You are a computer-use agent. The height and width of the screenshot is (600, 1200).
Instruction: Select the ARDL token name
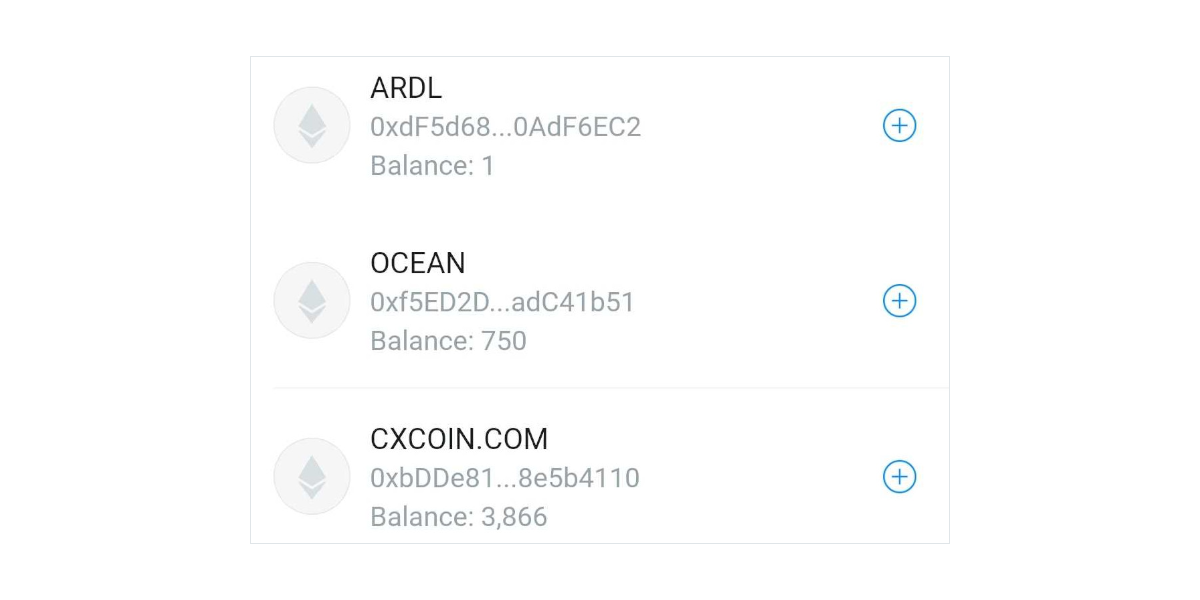pos(406,88)
